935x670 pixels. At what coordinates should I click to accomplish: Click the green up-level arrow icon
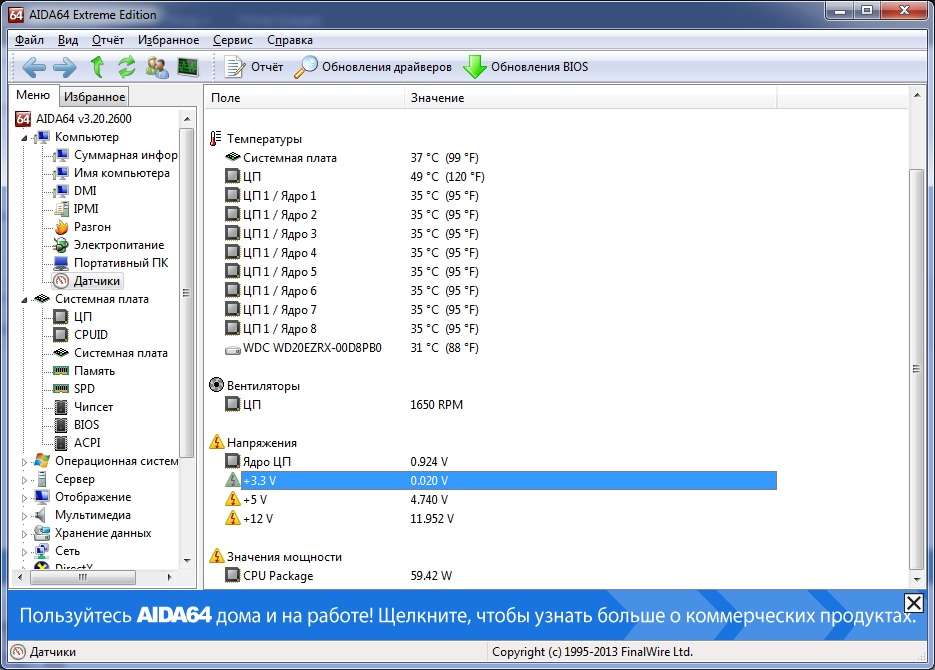(97, 67)
